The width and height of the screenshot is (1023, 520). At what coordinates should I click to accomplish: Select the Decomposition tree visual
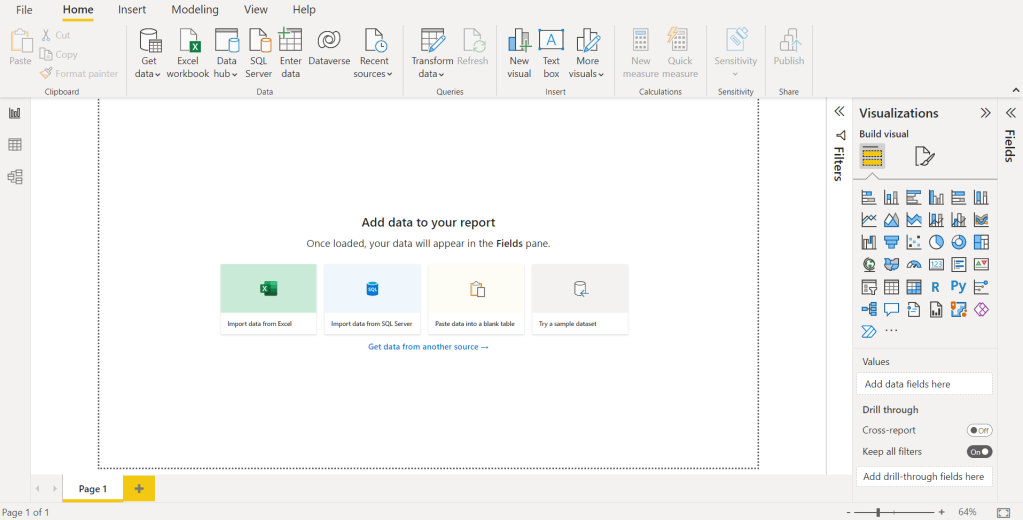point(868,309)
